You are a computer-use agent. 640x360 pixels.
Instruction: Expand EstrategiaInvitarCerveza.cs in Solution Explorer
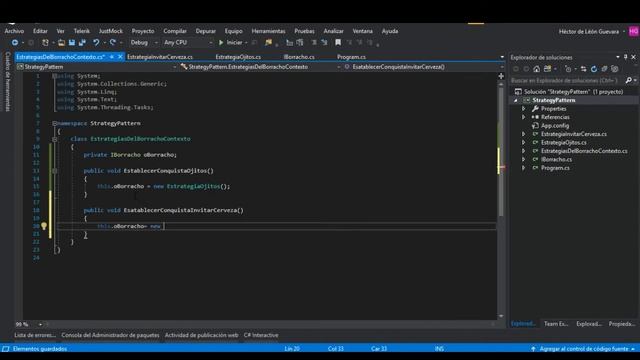tap(524, 134)
